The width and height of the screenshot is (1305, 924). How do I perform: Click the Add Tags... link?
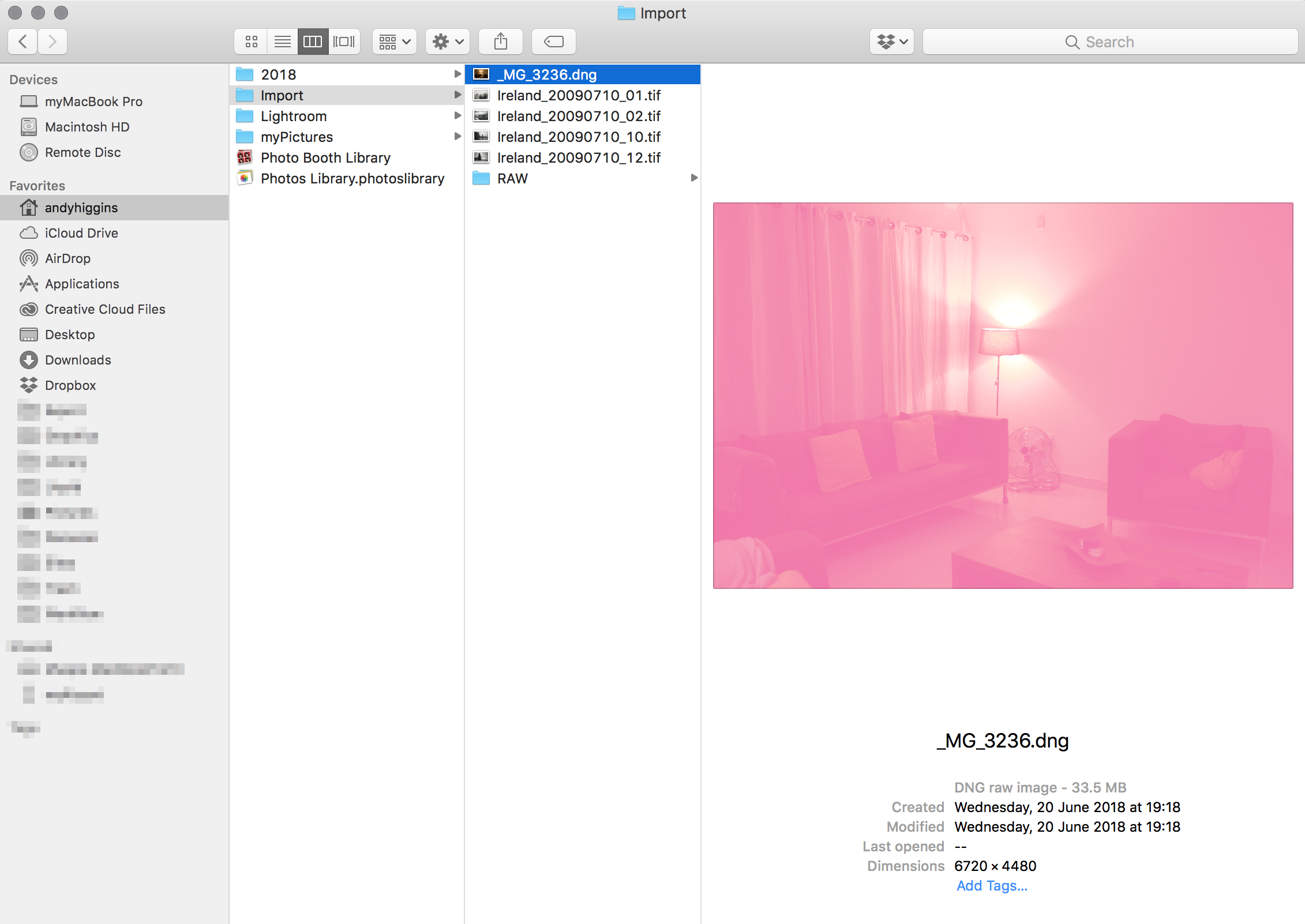click(992, 885)
